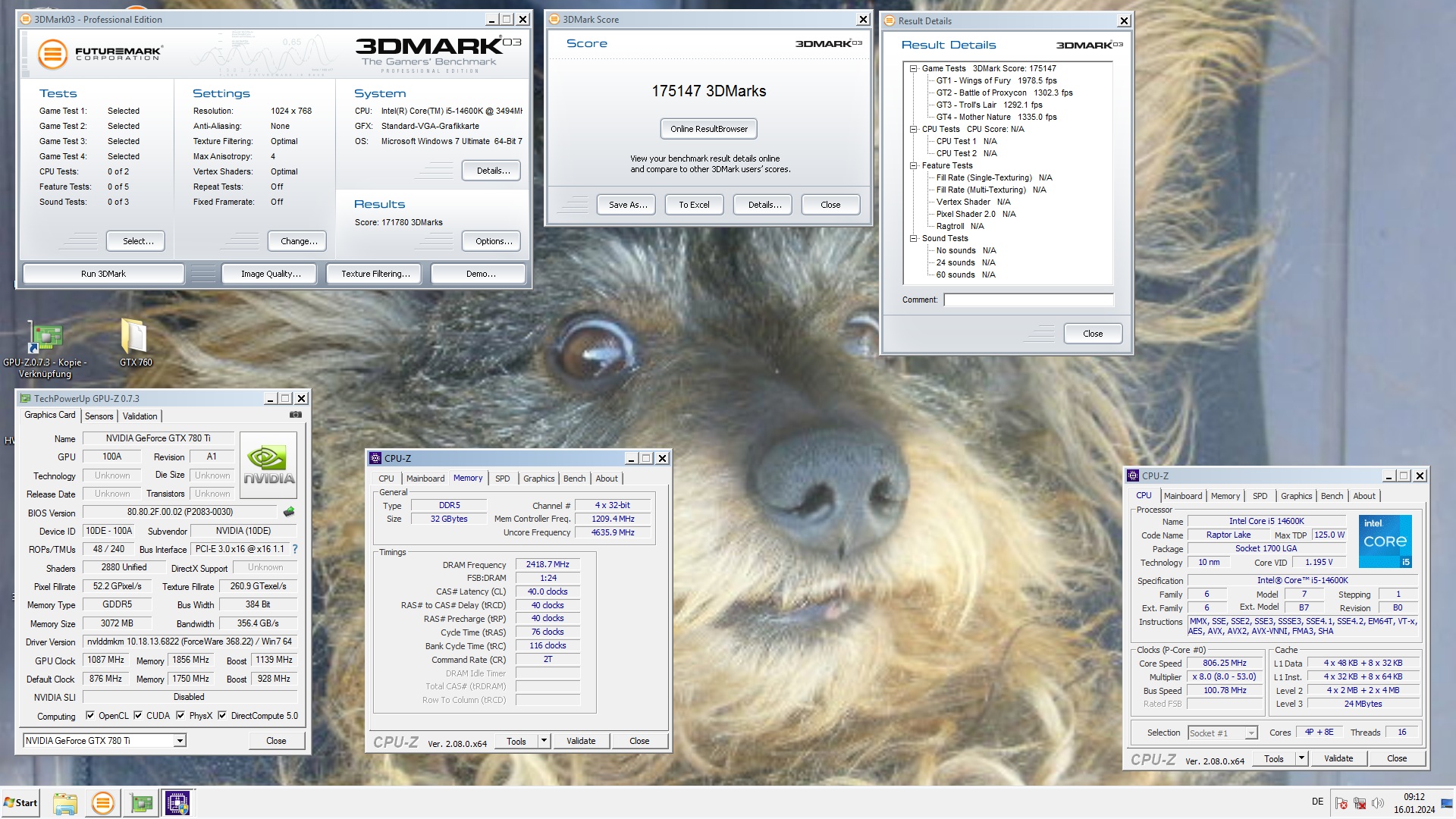Toggle the PhysX checkbox in GPU-Z
This screenshot has width=1456, height=819.
(180, 715)
